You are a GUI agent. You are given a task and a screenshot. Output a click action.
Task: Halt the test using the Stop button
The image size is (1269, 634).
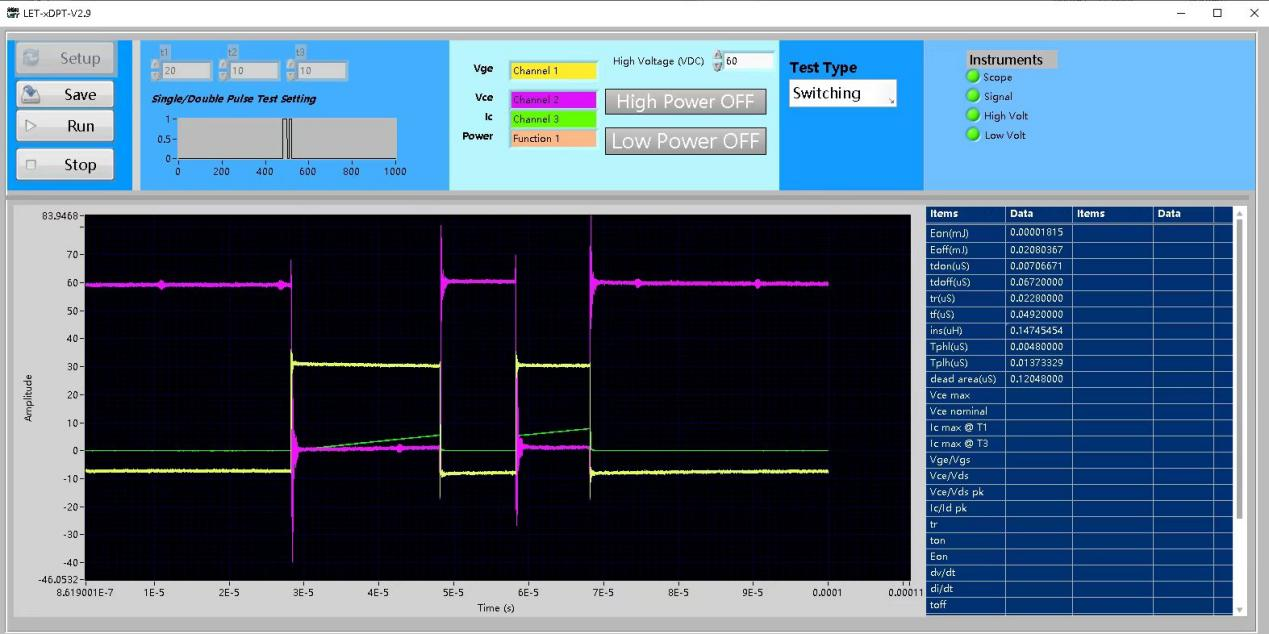66,164
